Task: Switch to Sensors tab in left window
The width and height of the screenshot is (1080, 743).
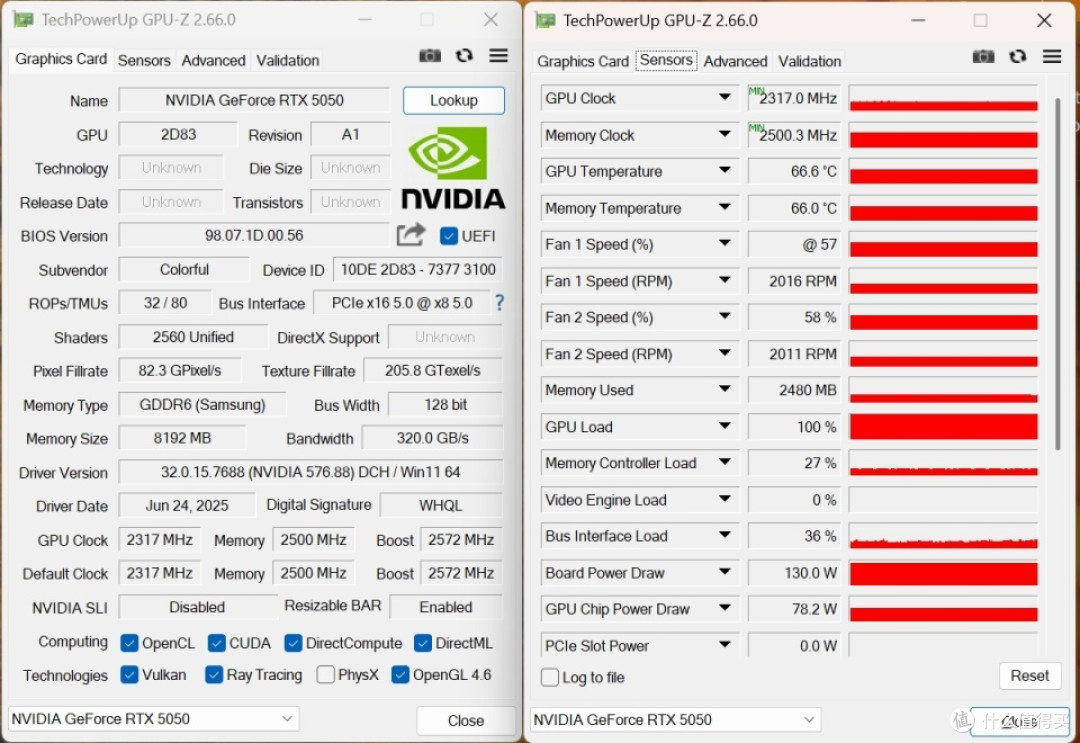Action: tap(144, 60)
